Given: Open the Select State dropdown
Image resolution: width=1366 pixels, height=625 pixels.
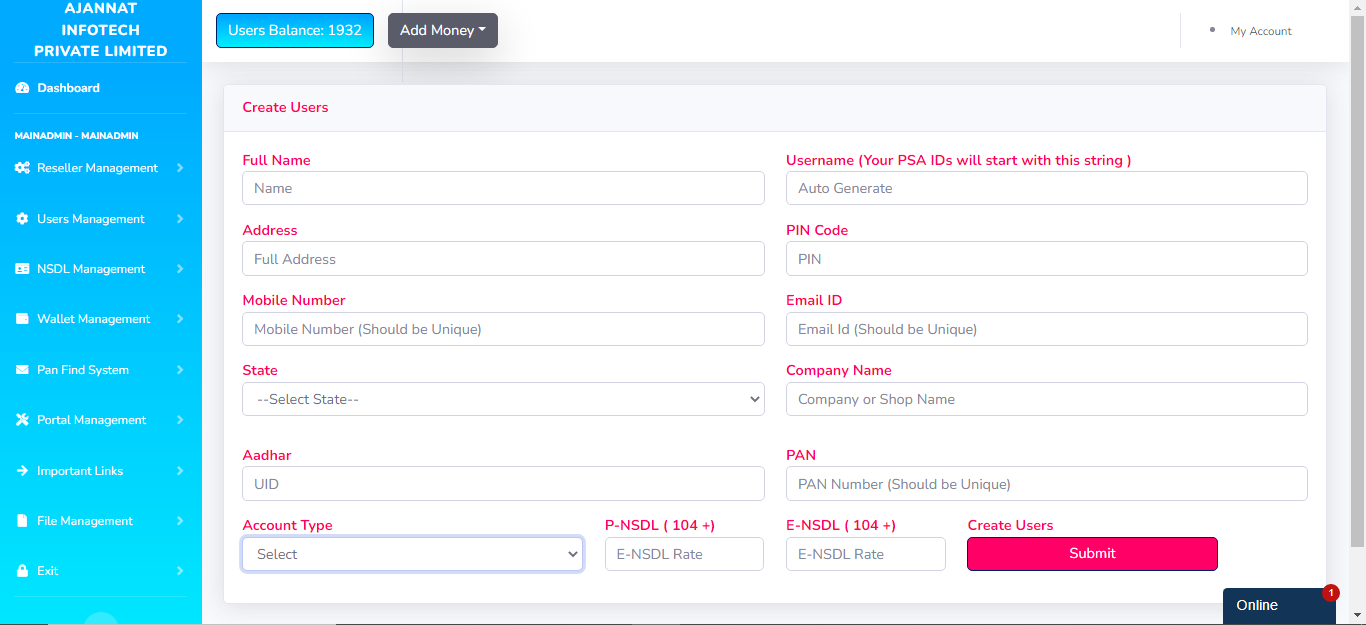Looking at the screenshot, I should (503, 399).
